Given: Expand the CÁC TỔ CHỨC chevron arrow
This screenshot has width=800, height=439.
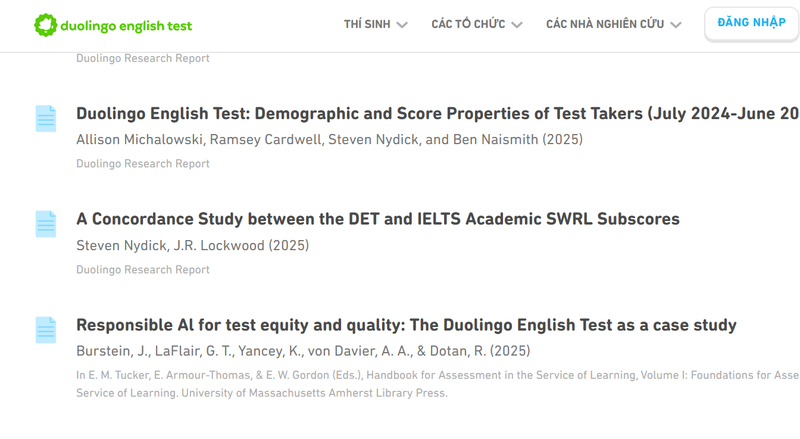Looking at the screenshot, I should 517,25.
